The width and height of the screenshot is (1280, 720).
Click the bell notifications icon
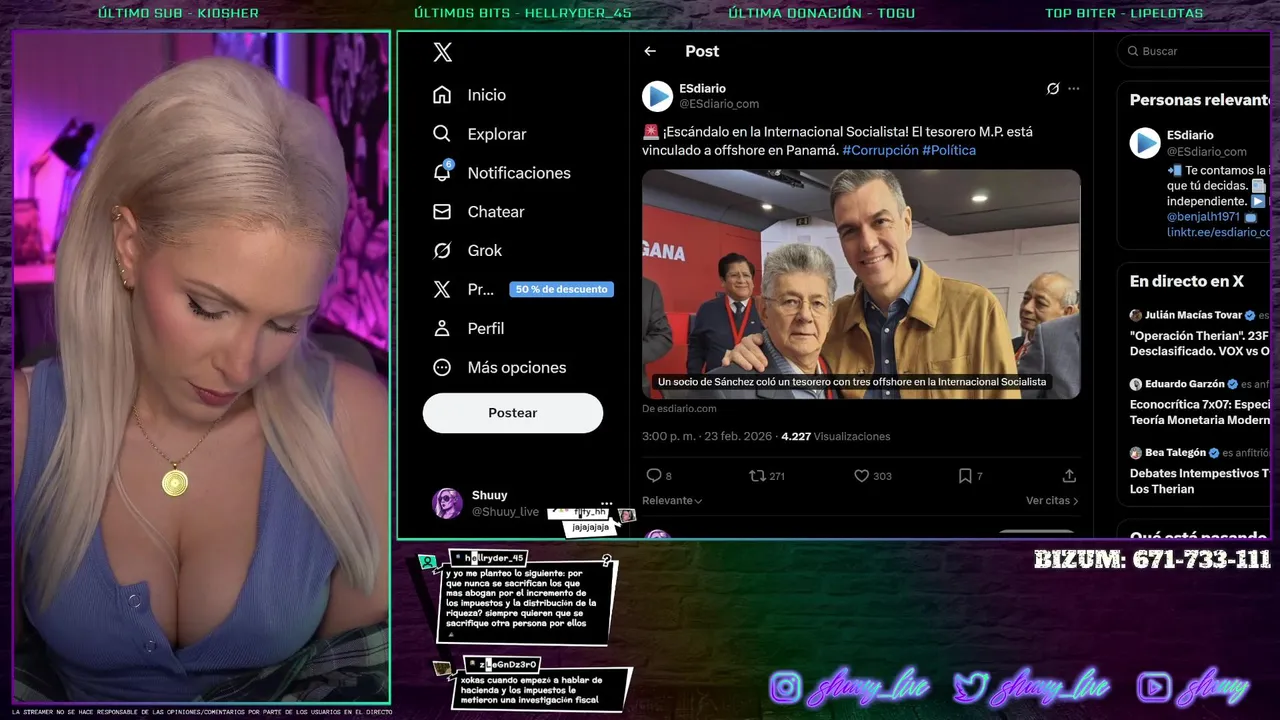pyautogui.click(x=442, y=172)
